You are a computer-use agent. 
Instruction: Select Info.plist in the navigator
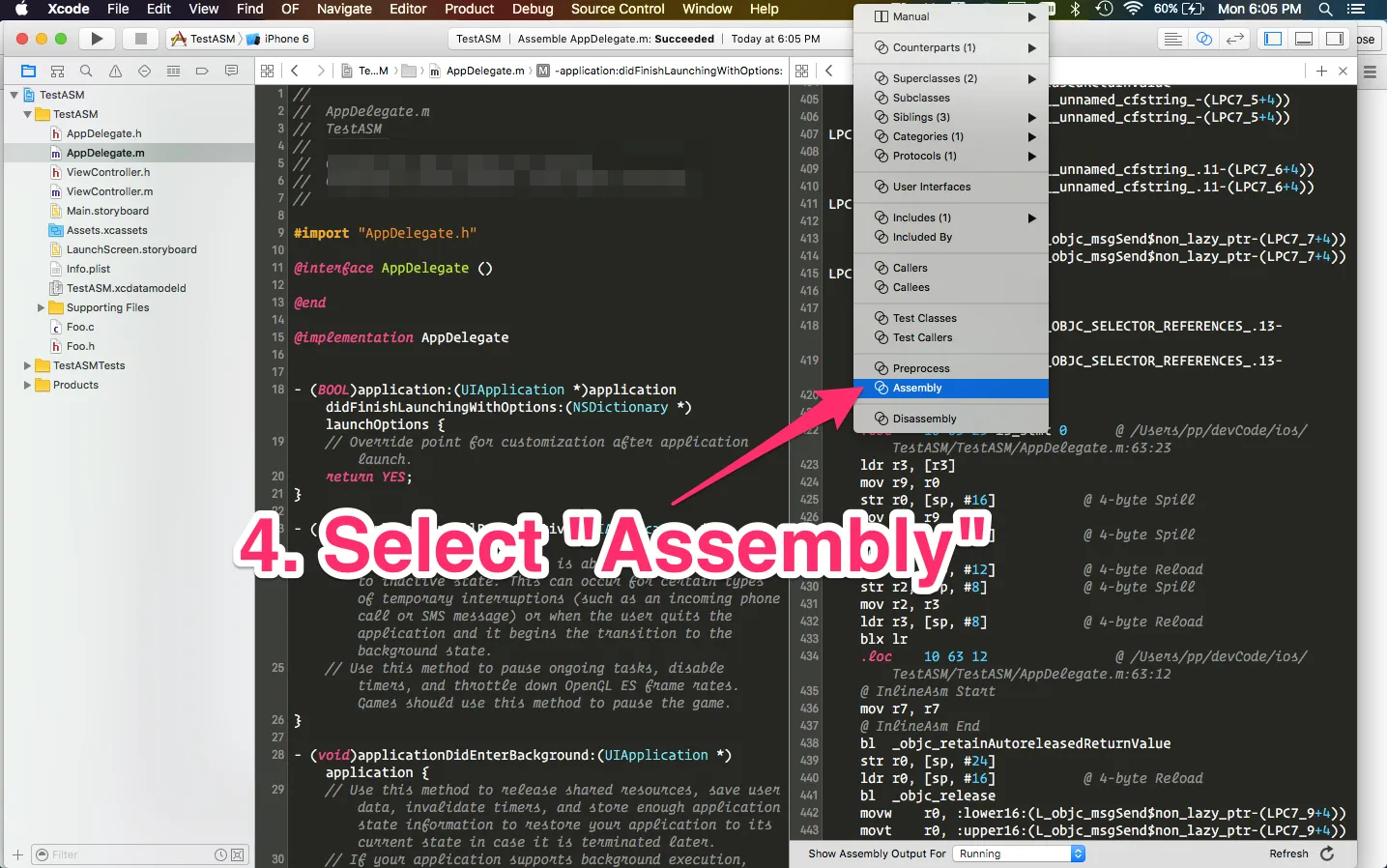pos(88,269)
